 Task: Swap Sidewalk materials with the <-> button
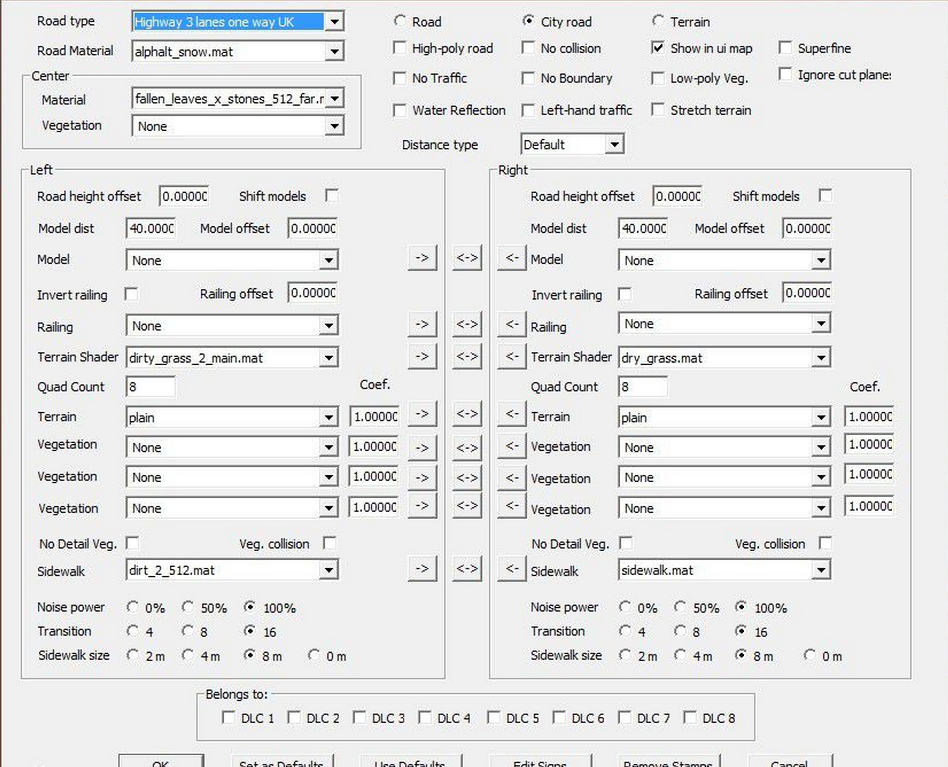(467, 569)
